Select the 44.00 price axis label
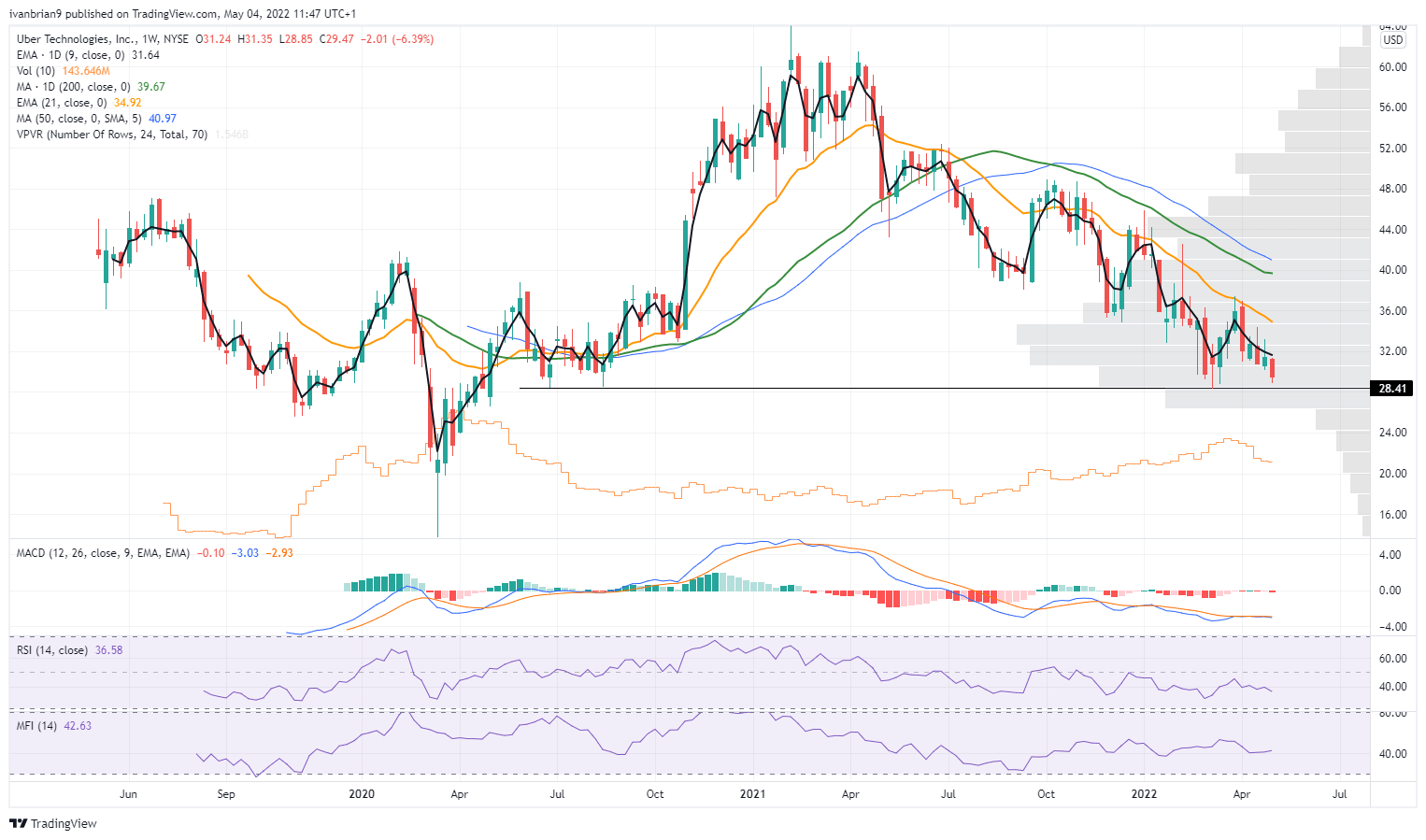Screen dimensions: 1426x840 (x=1393, y=230)
